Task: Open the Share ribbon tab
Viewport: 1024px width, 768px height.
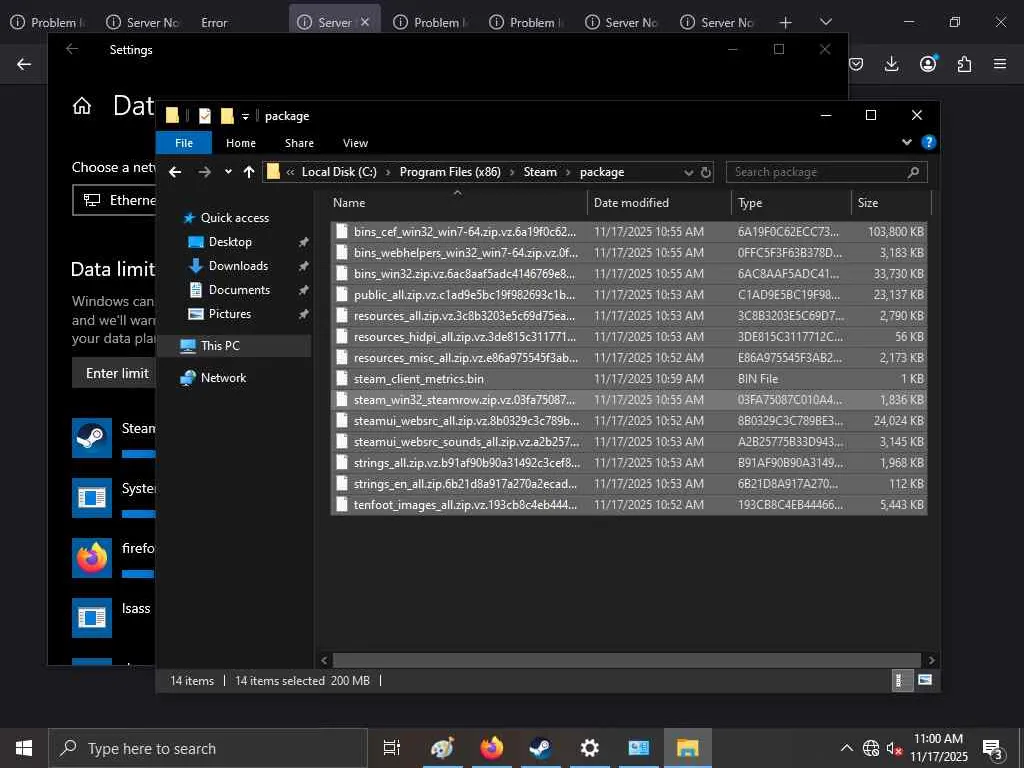Action: tap(299, 143)
